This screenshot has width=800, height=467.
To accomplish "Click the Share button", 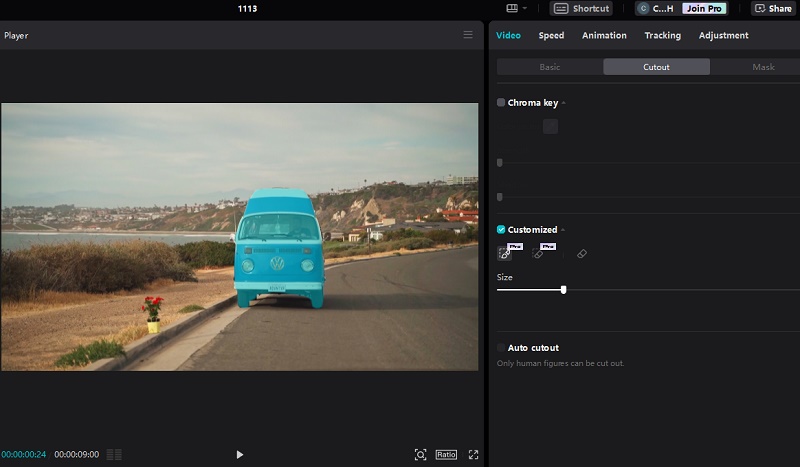I will (x=773, y=8).
